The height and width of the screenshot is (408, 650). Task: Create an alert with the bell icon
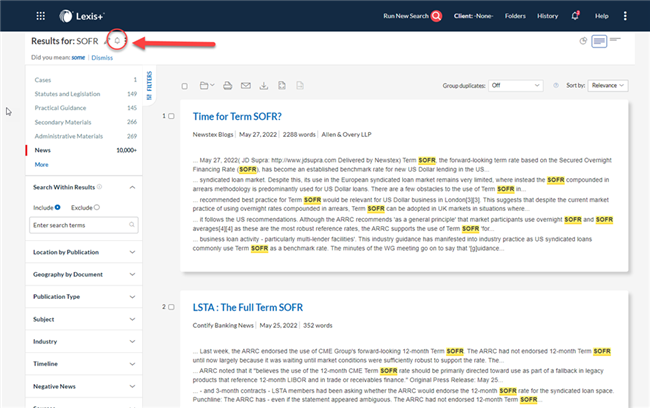tap(117, 41)
